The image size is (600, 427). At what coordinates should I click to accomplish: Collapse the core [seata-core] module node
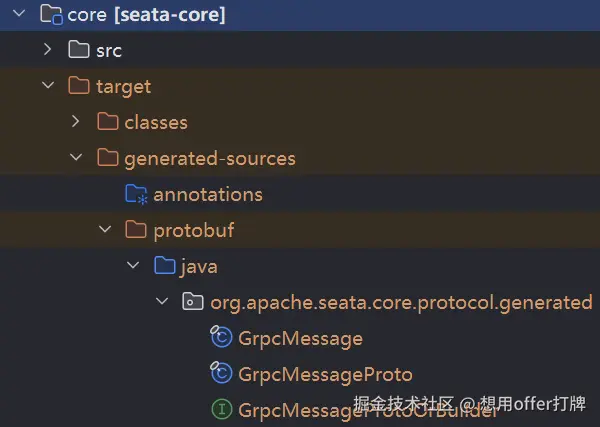(18, 14)
